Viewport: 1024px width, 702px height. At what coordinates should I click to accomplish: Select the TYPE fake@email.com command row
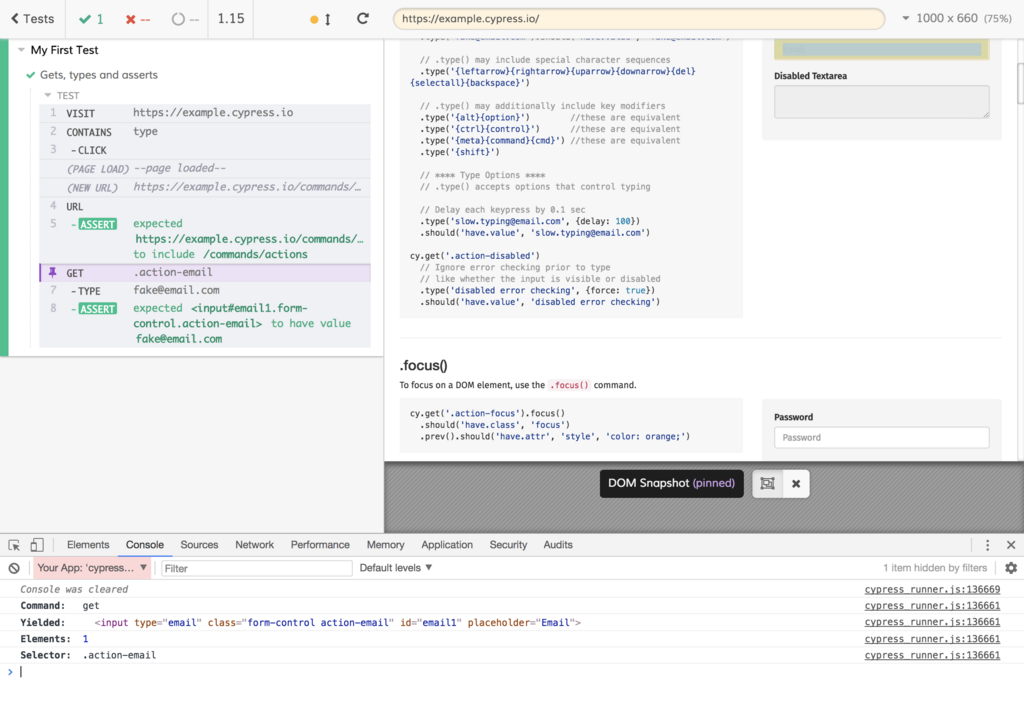tap(204, 291)
